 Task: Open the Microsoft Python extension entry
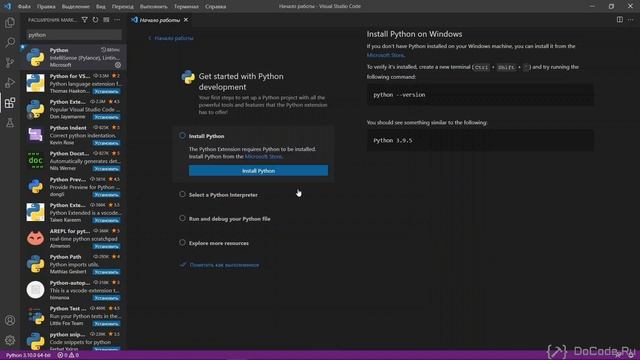(x=73, y=57)
